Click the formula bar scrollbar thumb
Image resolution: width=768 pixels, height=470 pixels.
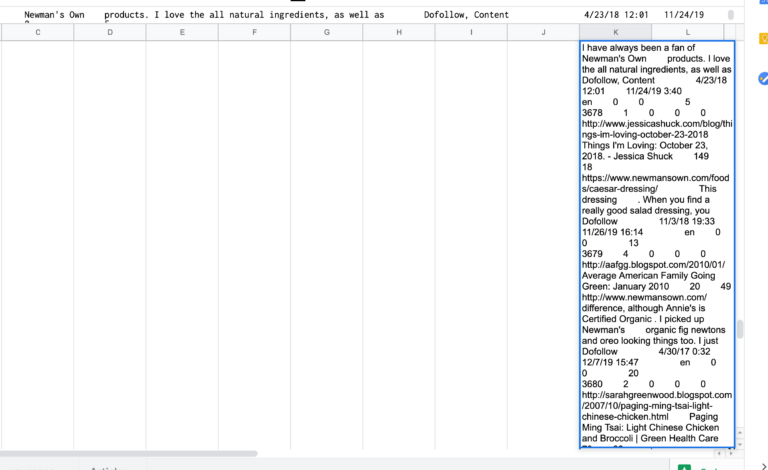[x=730, y=16]
